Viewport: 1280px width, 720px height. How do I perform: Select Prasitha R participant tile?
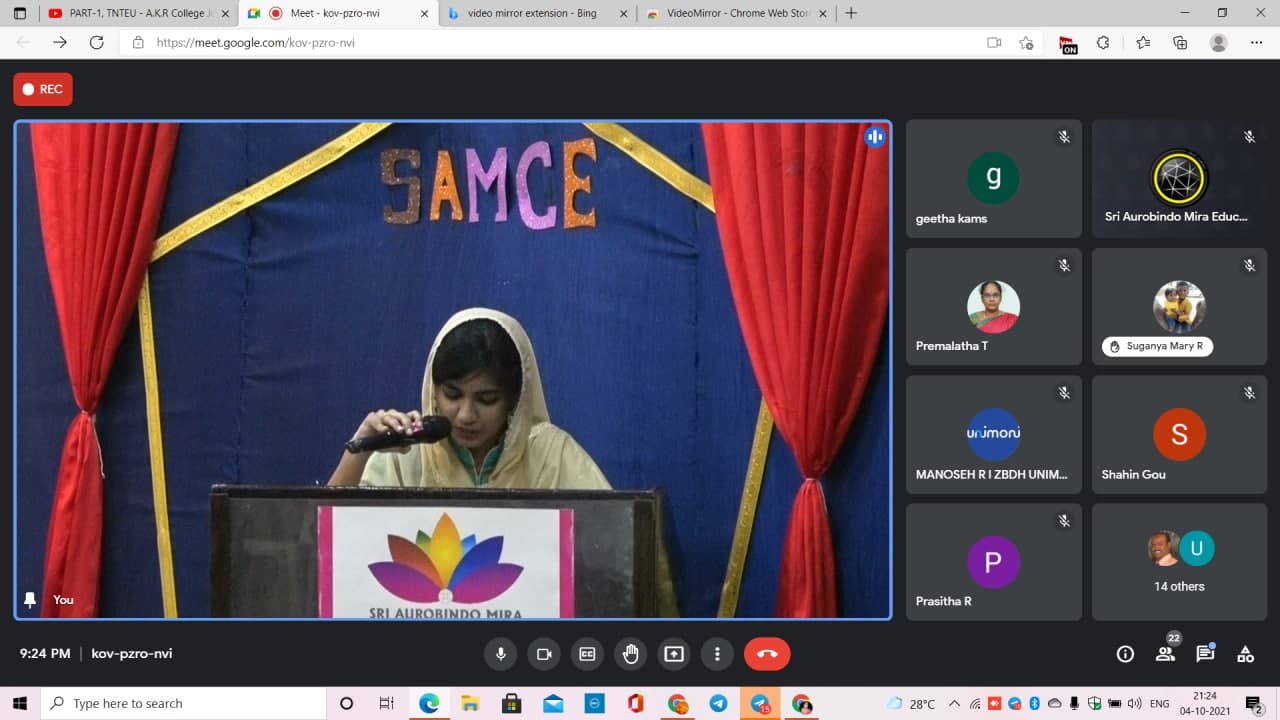994,562
